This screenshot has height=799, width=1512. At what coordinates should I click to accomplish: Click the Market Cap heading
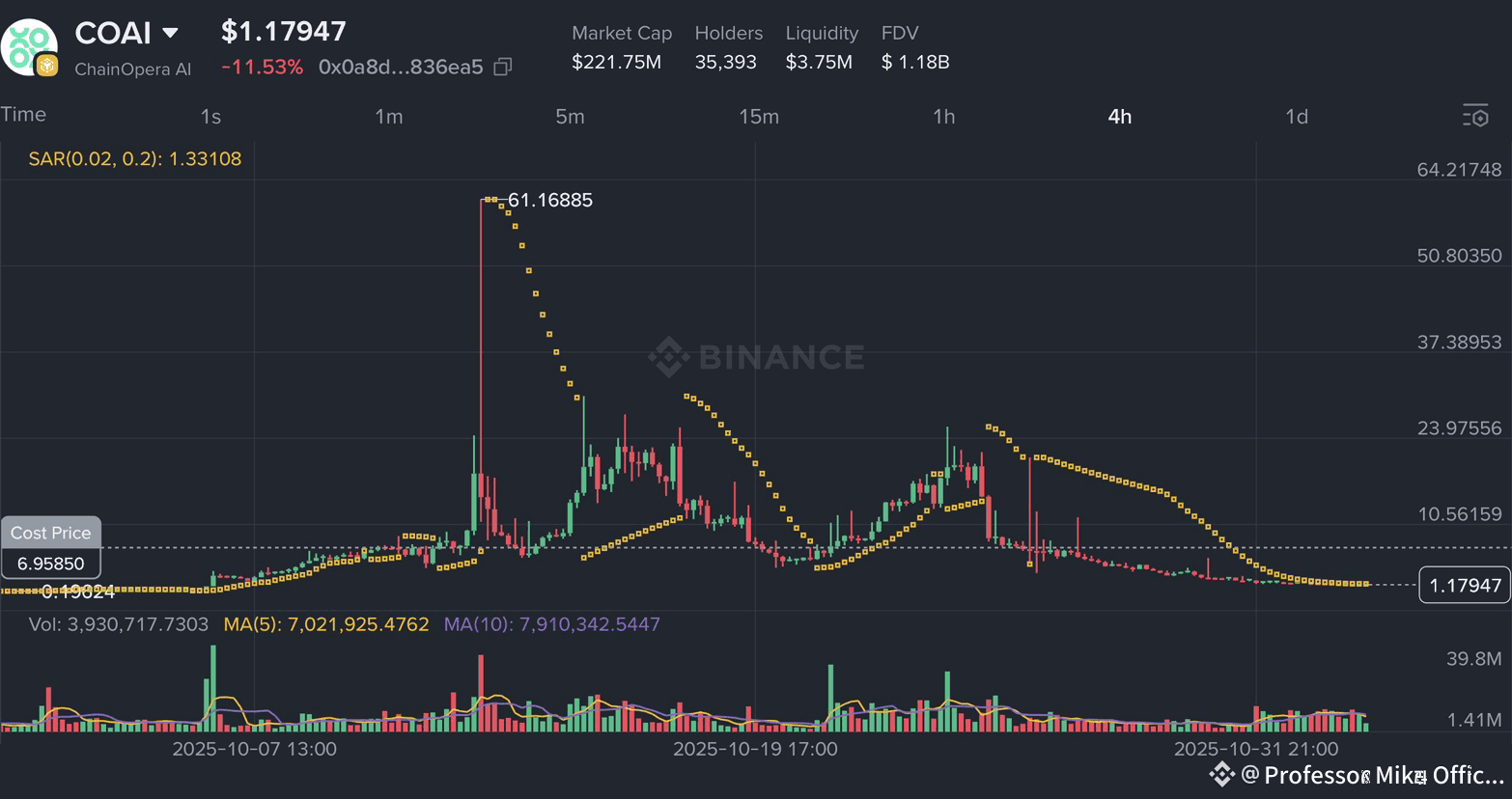point(622,33)
